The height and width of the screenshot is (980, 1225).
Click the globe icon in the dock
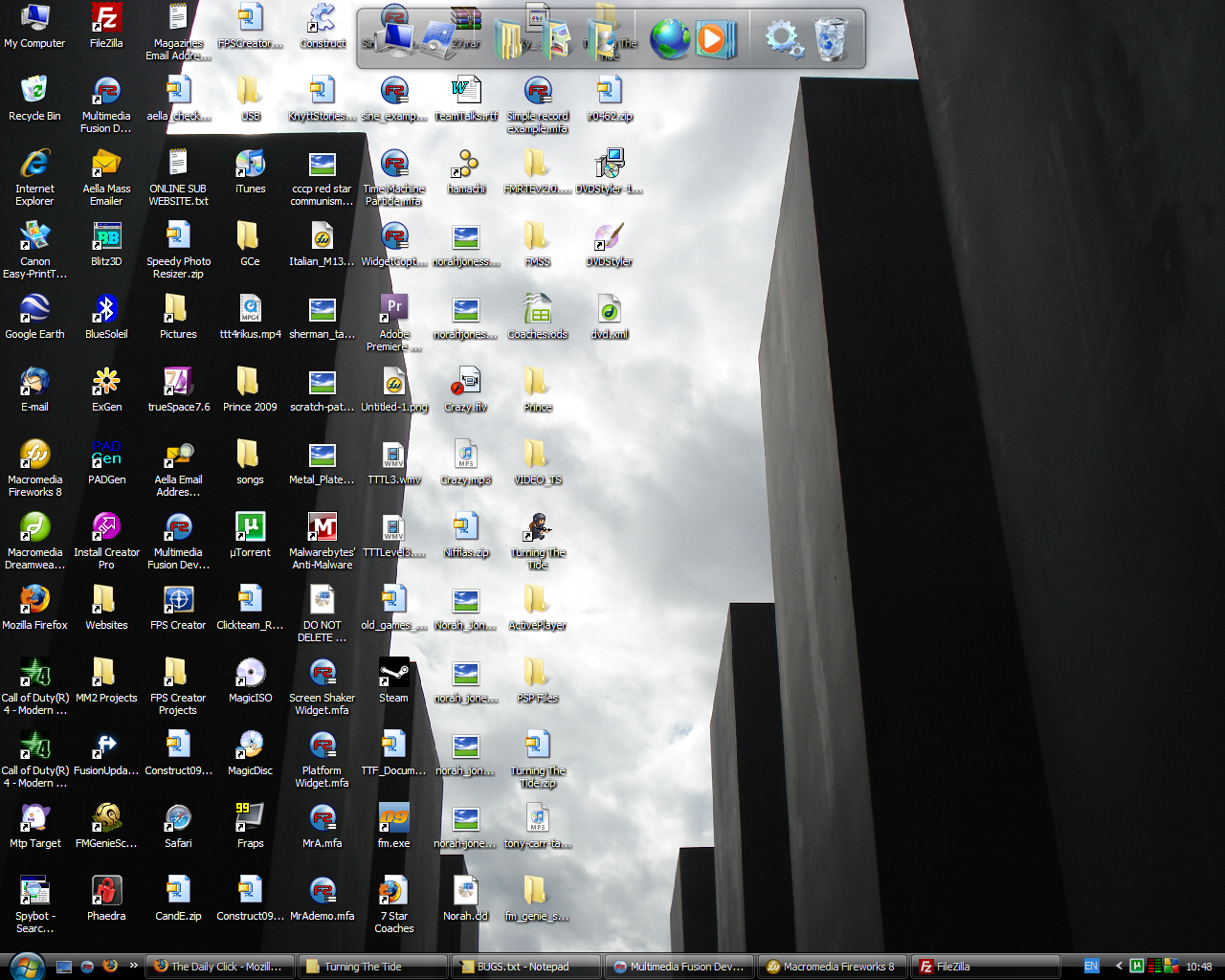(x=669, y=39)
